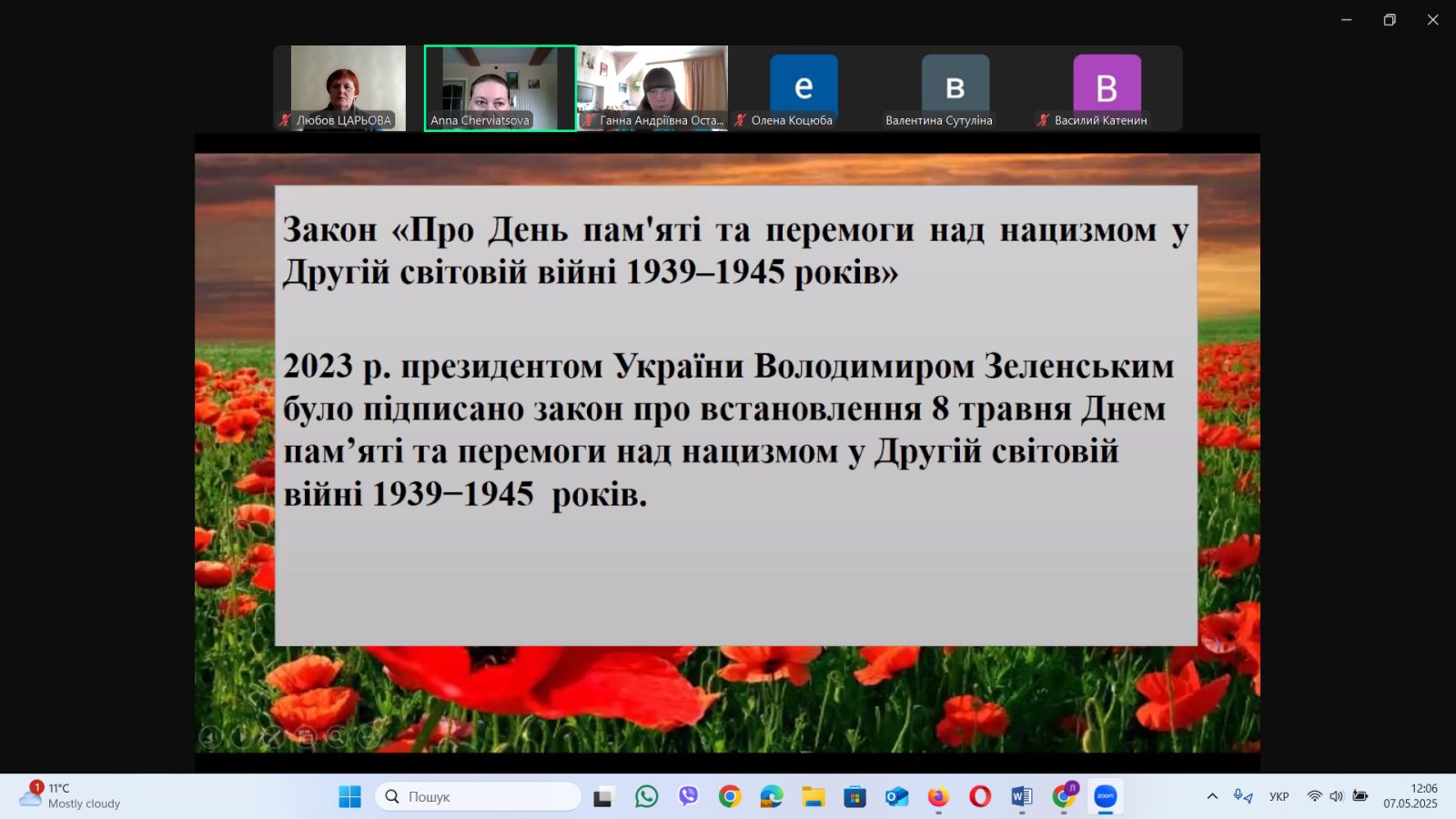
Task: Switch to Microsoft Word document
Action: click(1021, 797)
